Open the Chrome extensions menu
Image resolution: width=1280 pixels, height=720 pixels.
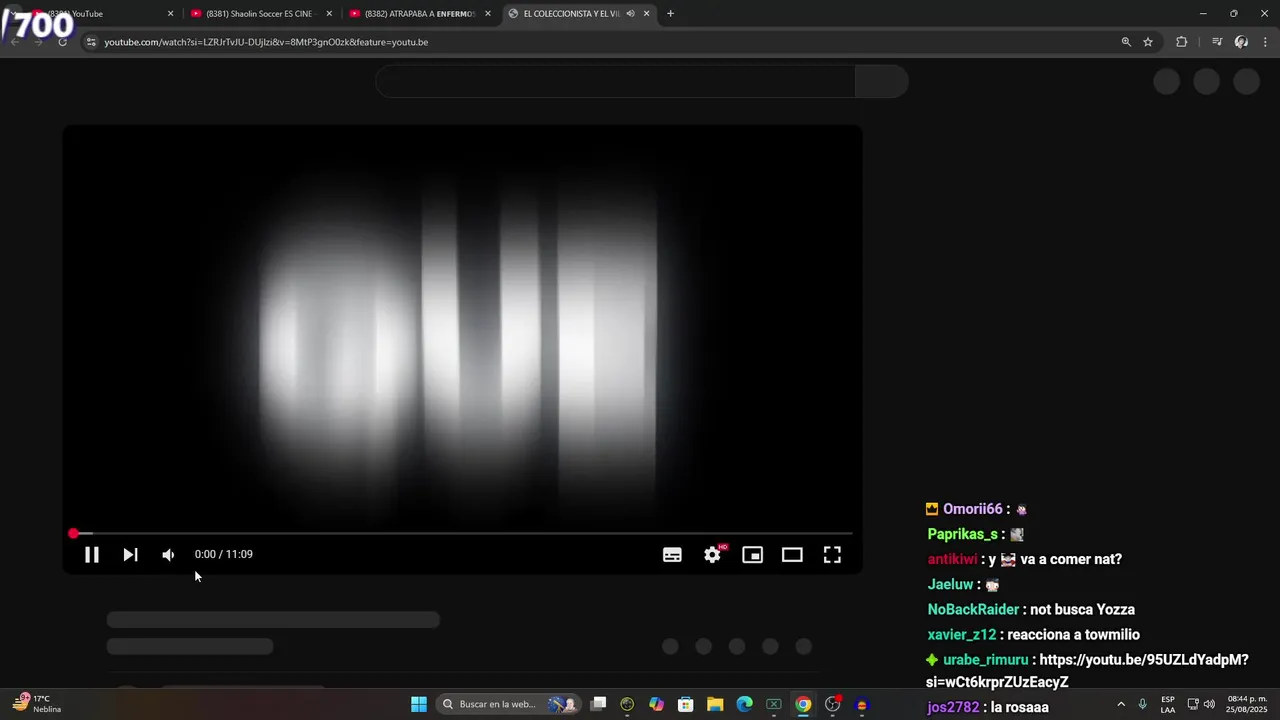pyautogui.click(x=1181, y=42)
